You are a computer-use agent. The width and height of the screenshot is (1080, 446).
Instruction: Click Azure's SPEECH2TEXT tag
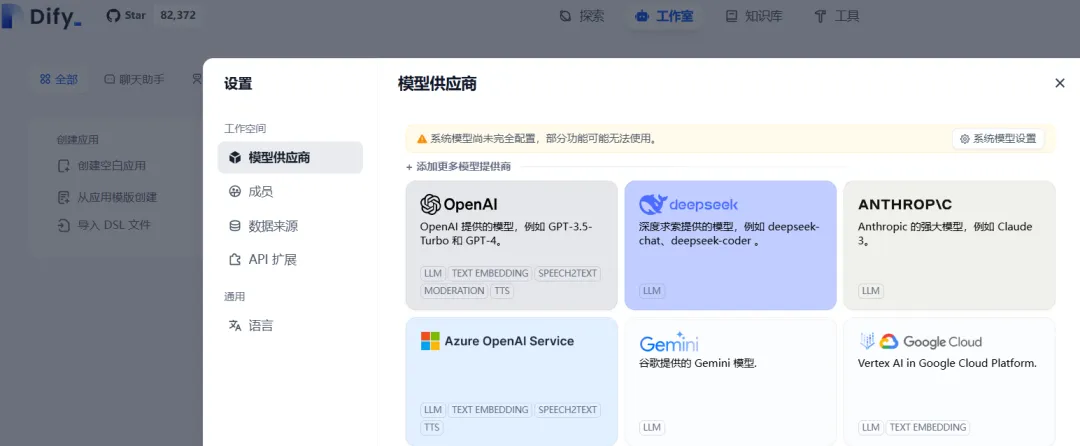pyautogui.click(x=568, y=410)
